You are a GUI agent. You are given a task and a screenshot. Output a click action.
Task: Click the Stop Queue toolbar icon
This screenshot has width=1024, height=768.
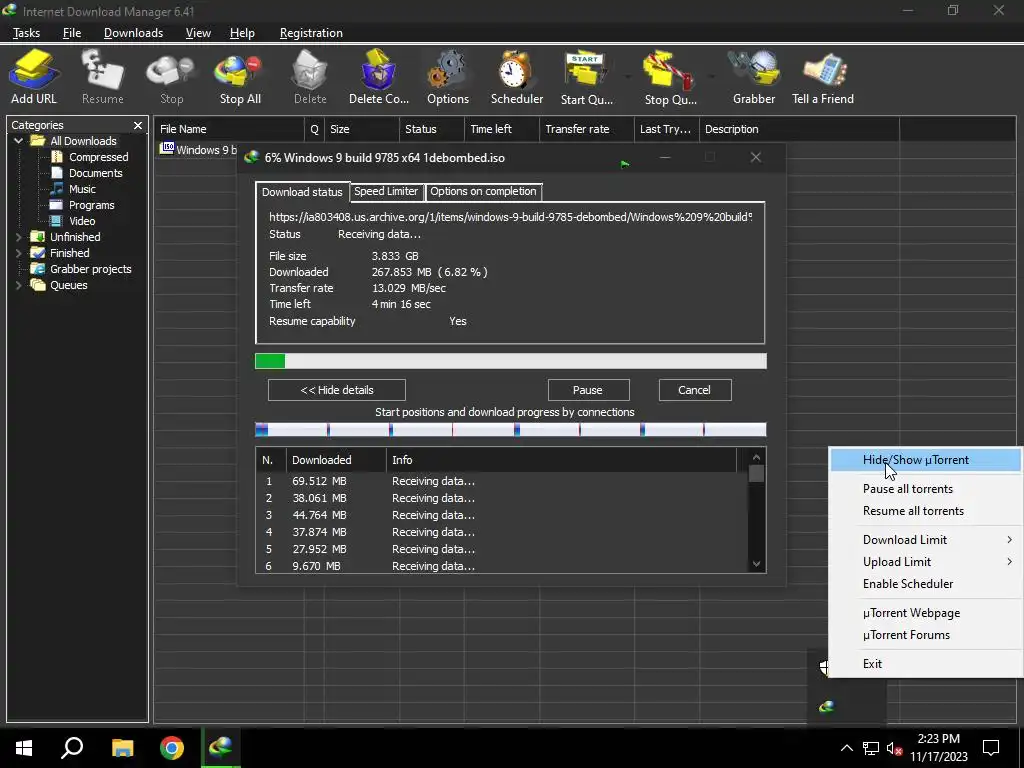coord(670,77)
